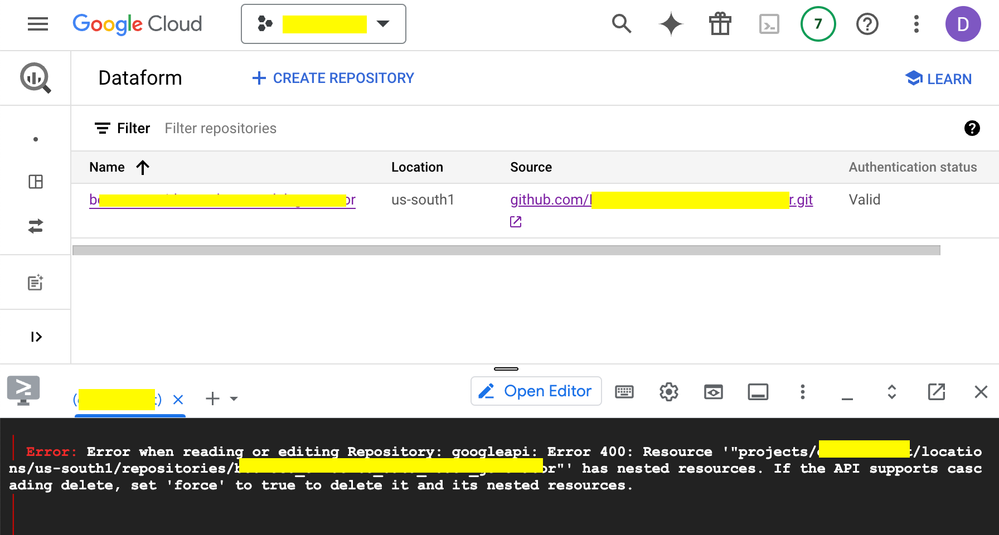Open the data transfers arrows icon
The width and height of the screenshot is (999, 535).
36,226
